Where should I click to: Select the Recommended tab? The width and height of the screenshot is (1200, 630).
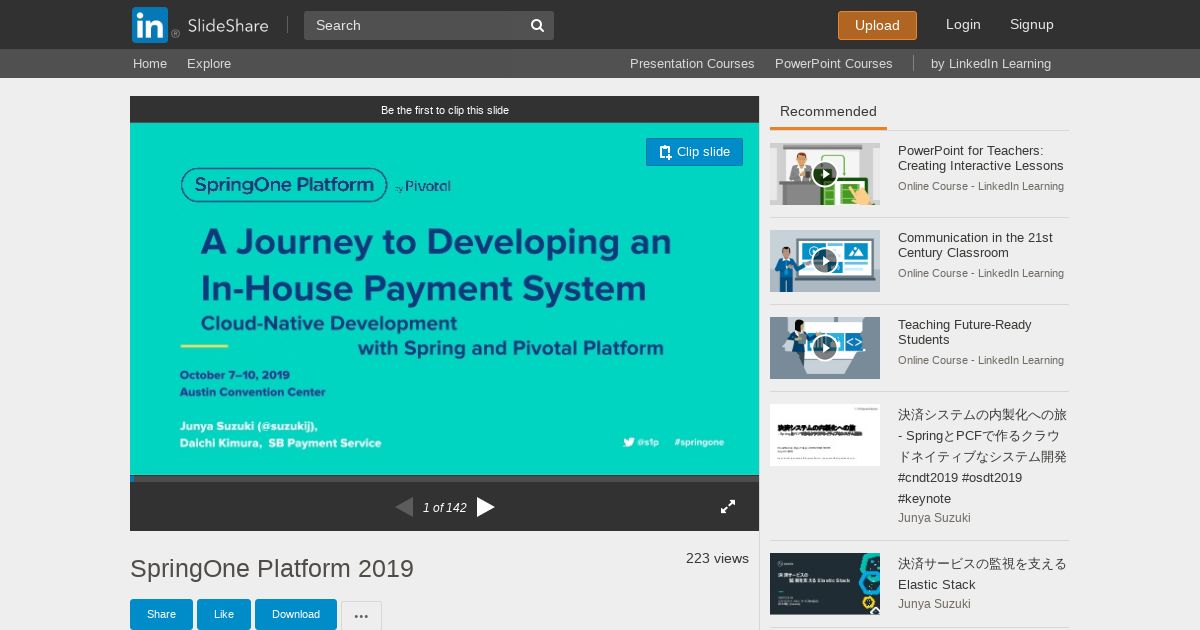[x=828, y=112]
